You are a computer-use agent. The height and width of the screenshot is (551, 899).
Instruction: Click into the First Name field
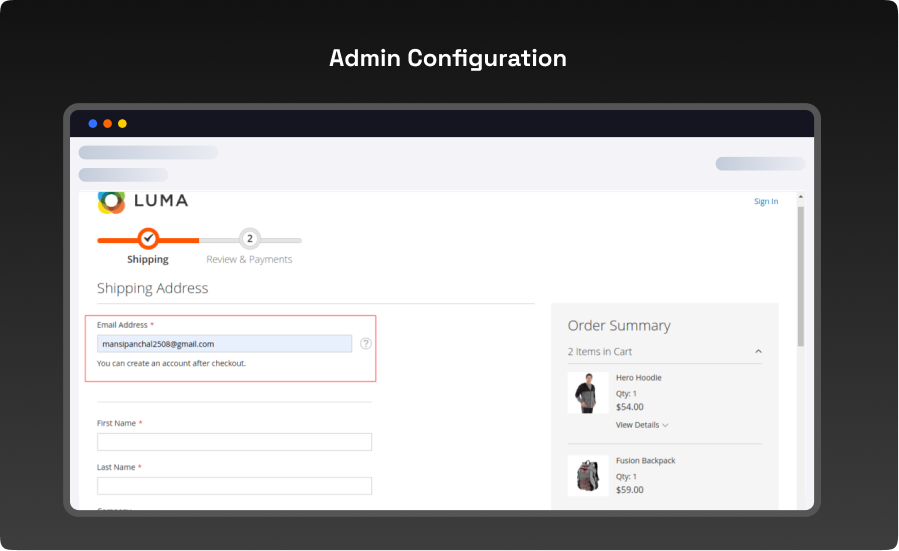[234, 442]
